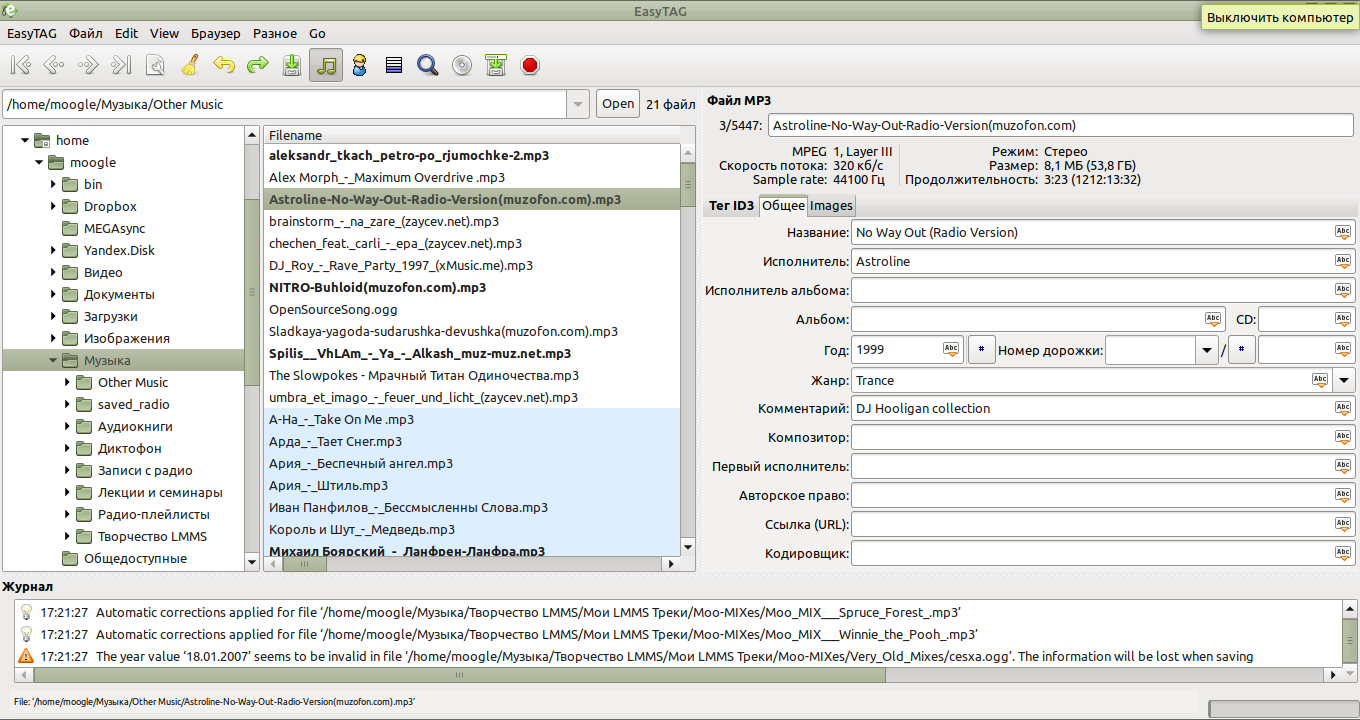Expand the Other Music folder
Image resolution: width=1360 pixels, height=720 pixels.
[x=67, y=382]
